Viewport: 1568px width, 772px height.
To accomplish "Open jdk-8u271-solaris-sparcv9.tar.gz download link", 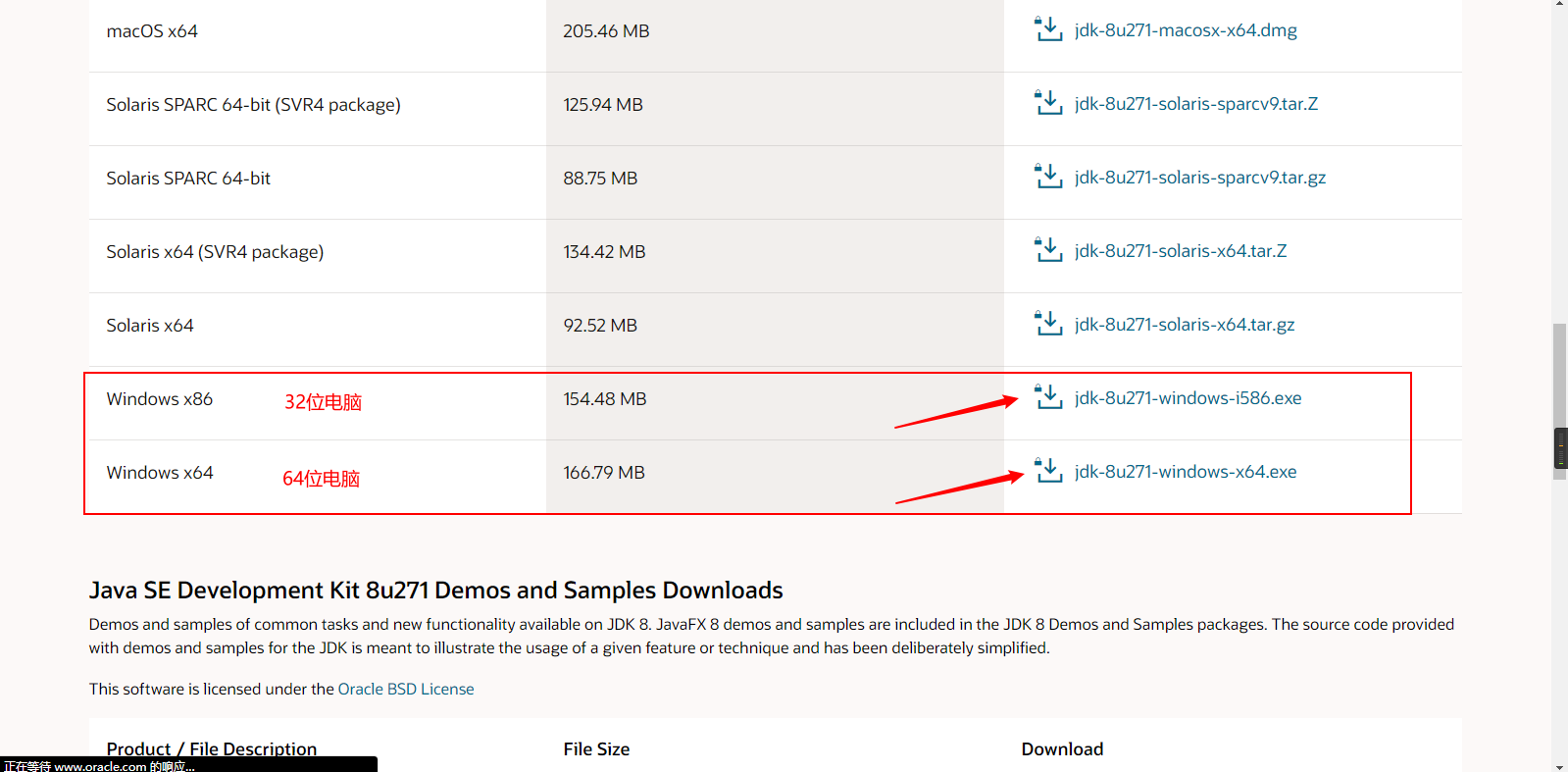I will pyautogui.click(x=1199, y=178).
